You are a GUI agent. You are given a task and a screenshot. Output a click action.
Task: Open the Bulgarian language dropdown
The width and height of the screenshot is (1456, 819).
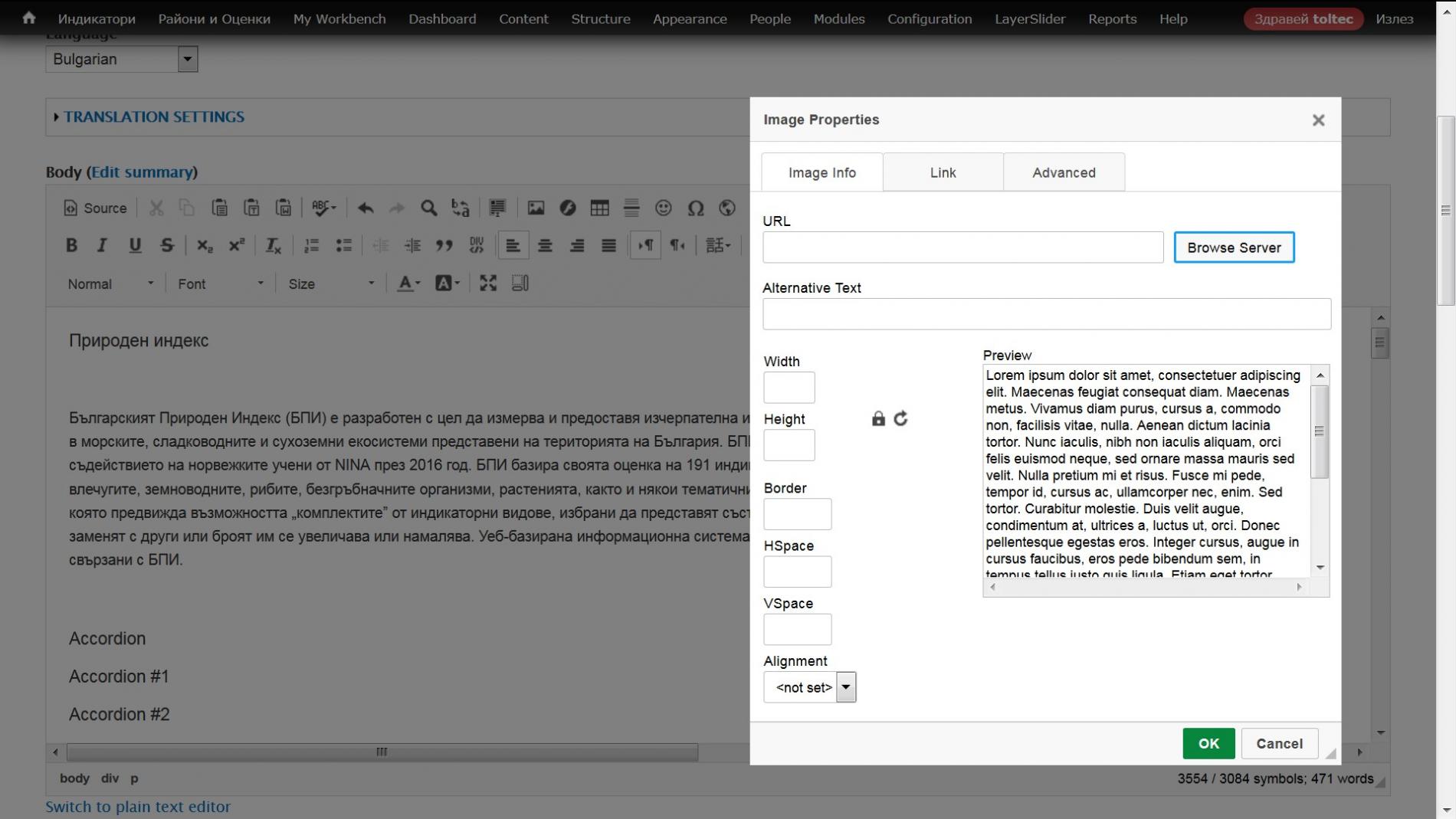(x=121, y=59)
